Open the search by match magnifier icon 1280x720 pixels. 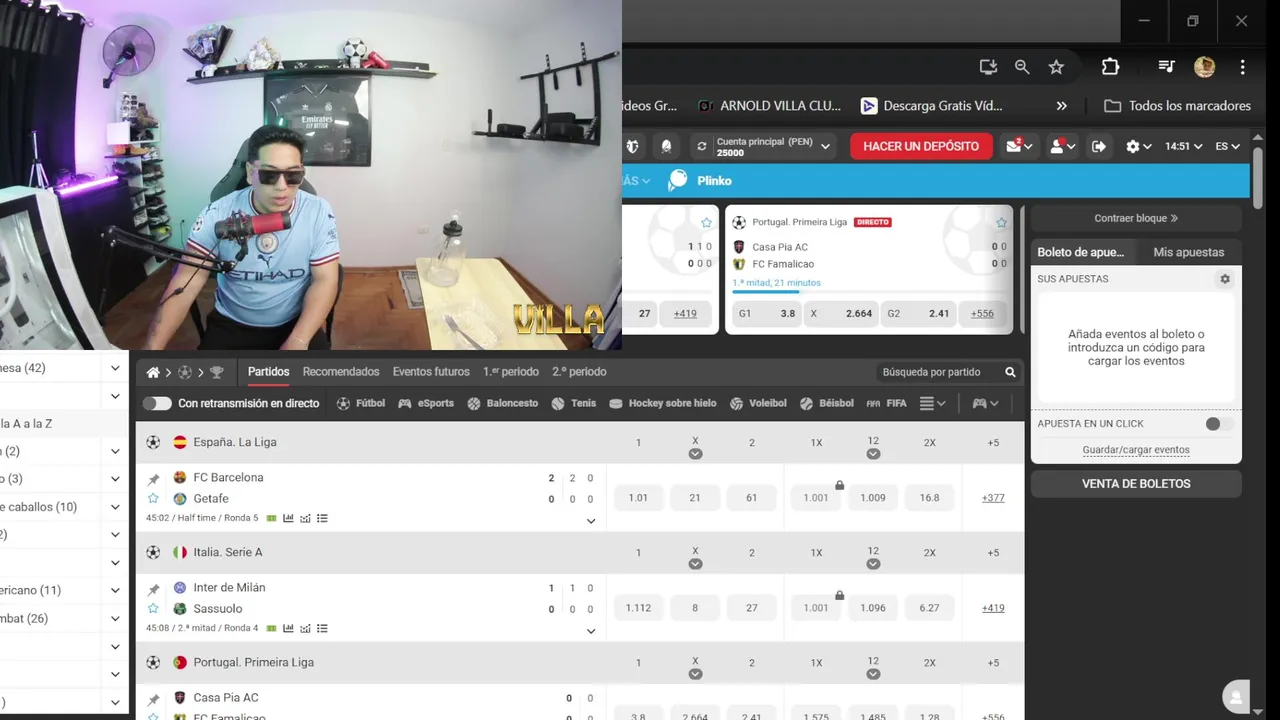click(1010, 372)
